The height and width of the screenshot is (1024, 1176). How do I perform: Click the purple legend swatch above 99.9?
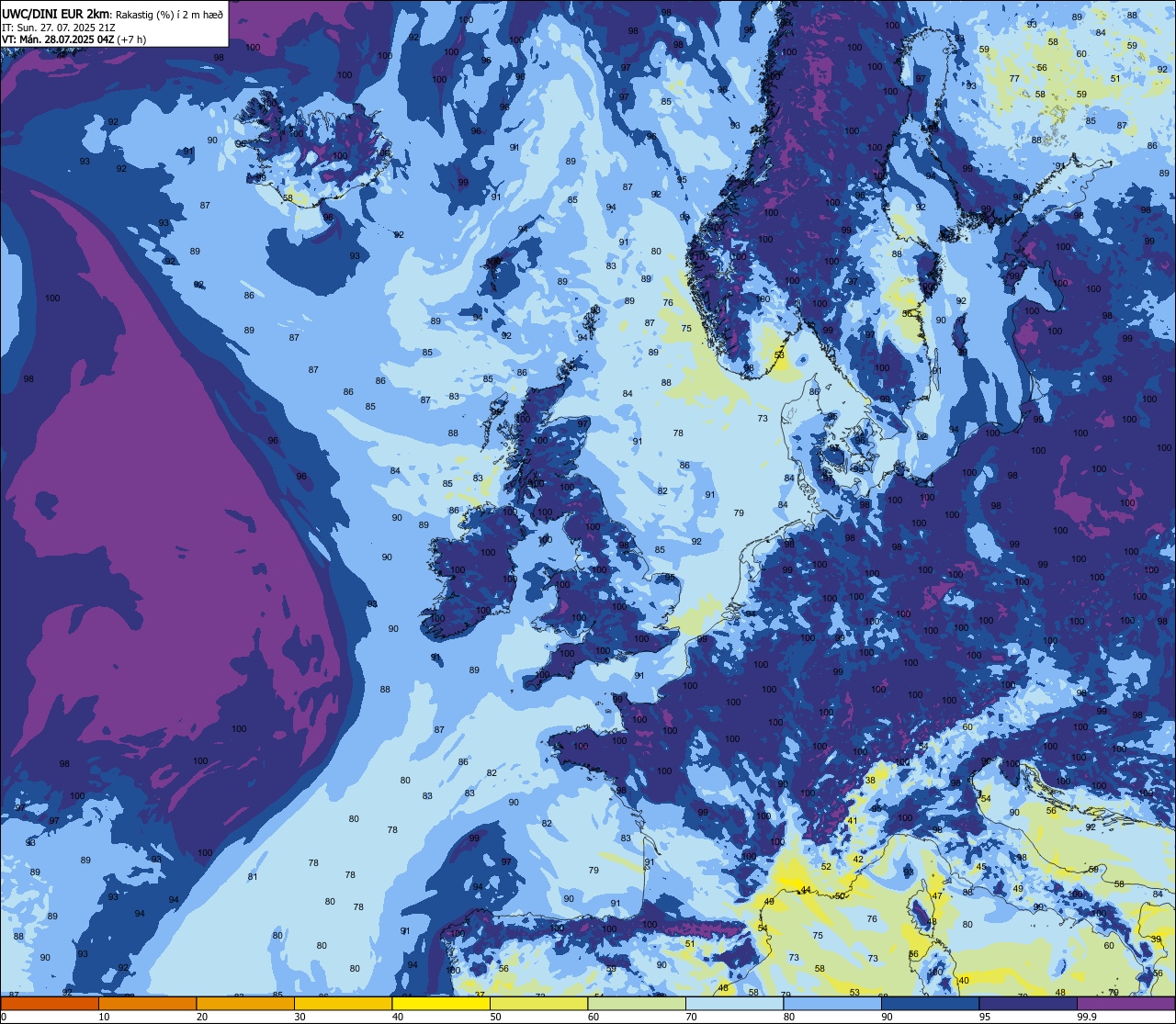click(x=1126, y=1003)
